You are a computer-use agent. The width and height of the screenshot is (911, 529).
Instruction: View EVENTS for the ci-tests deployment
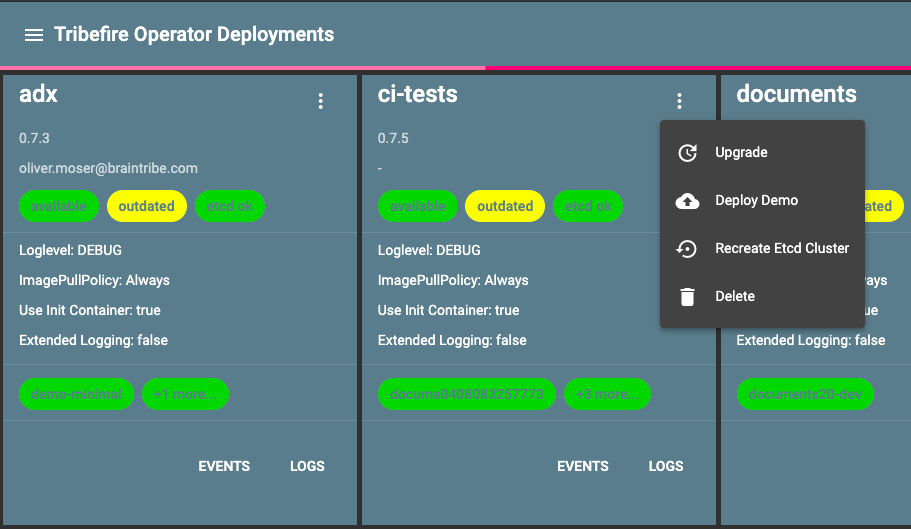pos(583,466)
